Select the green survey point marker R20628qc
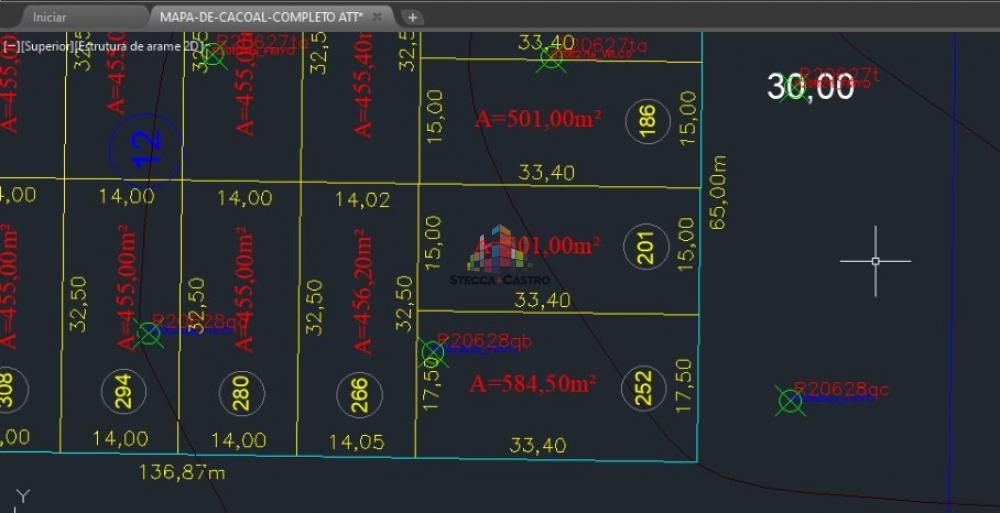The width and height of the screenshot is (1000, 513). [x=790, y=401]
